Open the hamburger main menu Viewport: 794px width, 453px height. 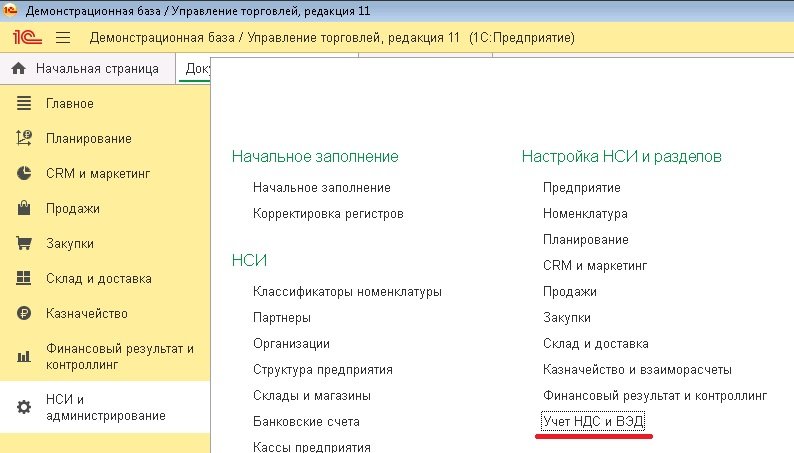(63, 37)
